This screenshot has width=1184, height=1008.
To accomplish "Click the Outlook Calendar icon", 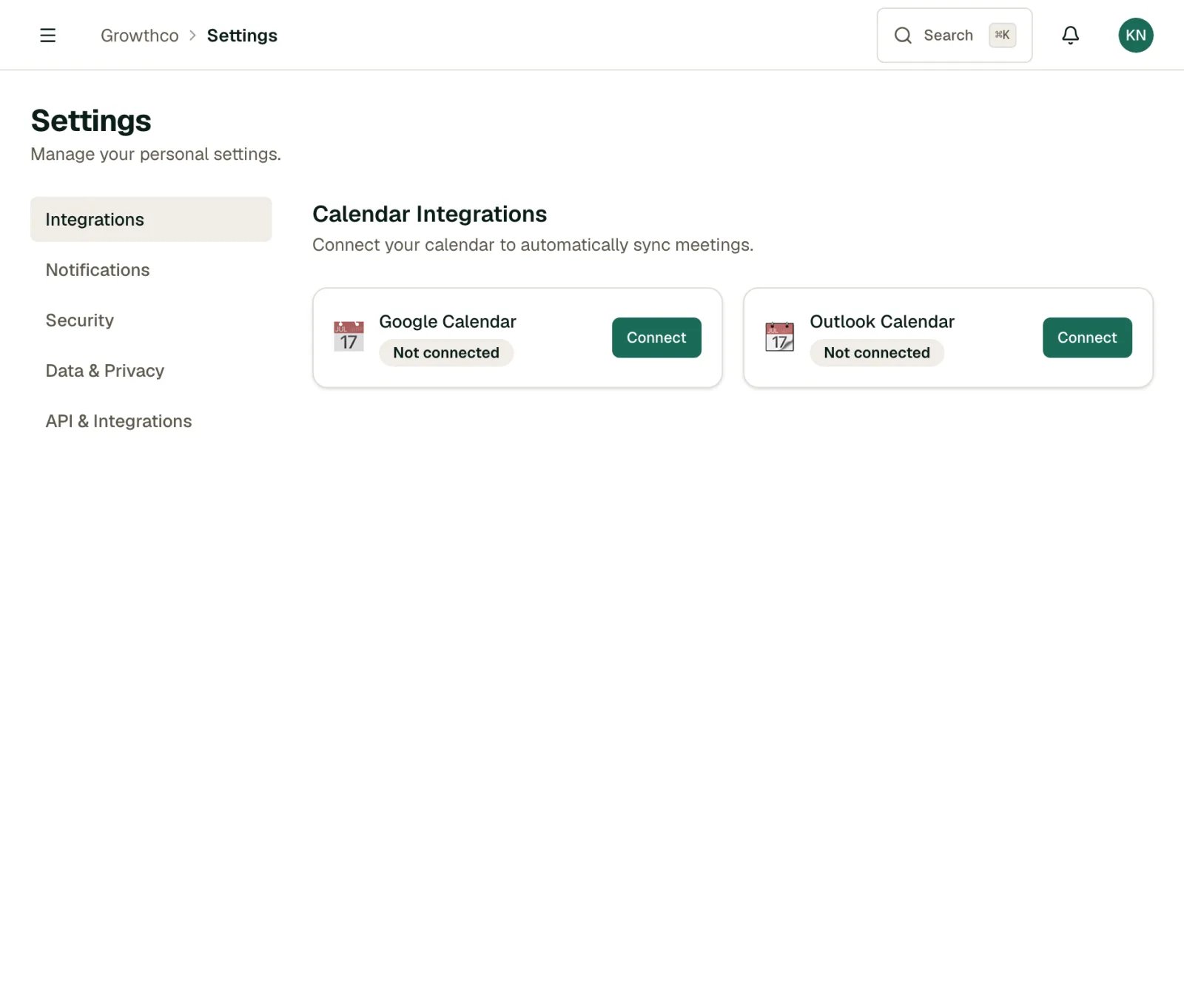I will 779,337.
